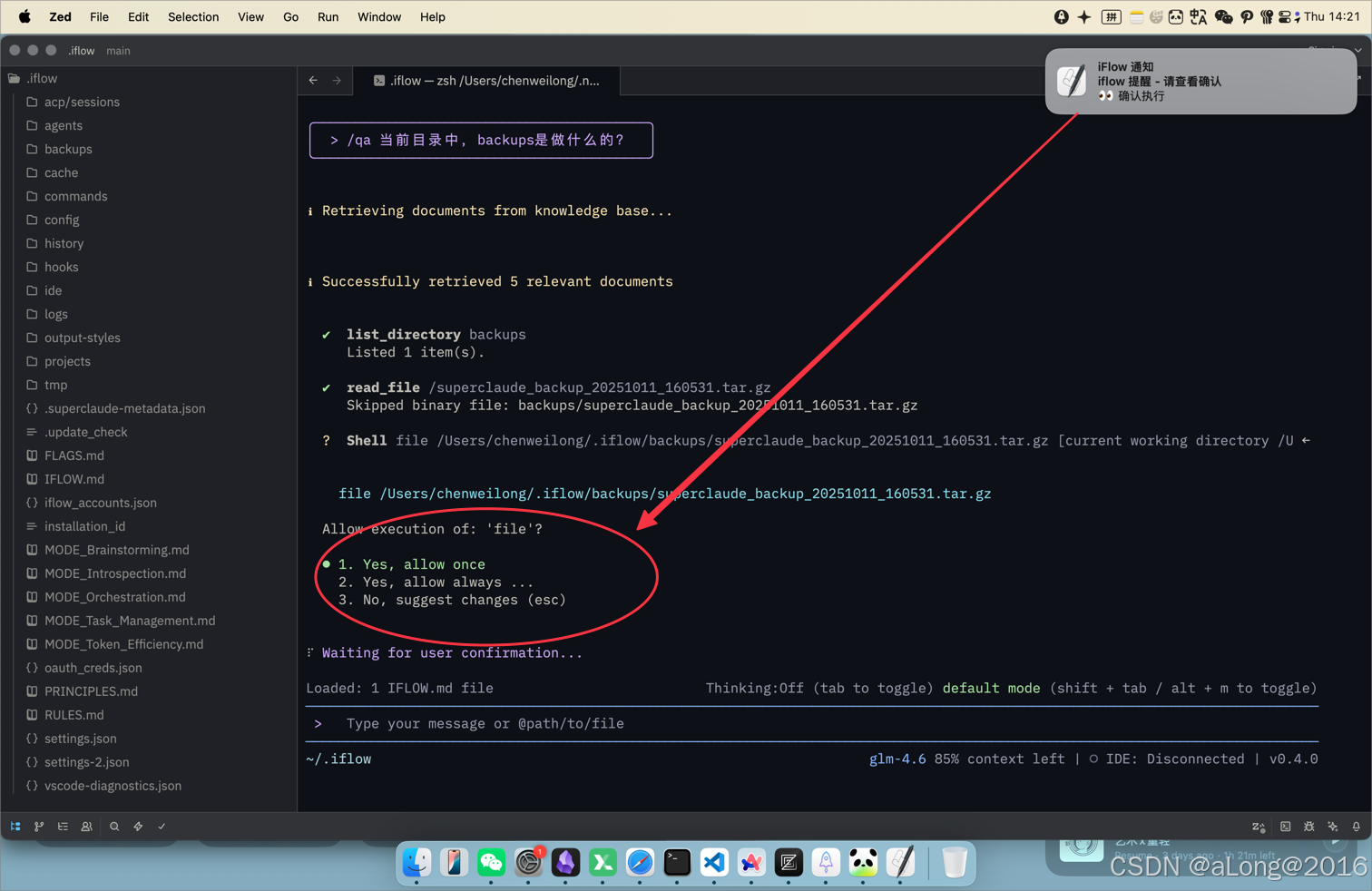Open Control Center in menu bar
Screen dimensions: 1372x891
pyautogui.click(x=1287, y=16)
